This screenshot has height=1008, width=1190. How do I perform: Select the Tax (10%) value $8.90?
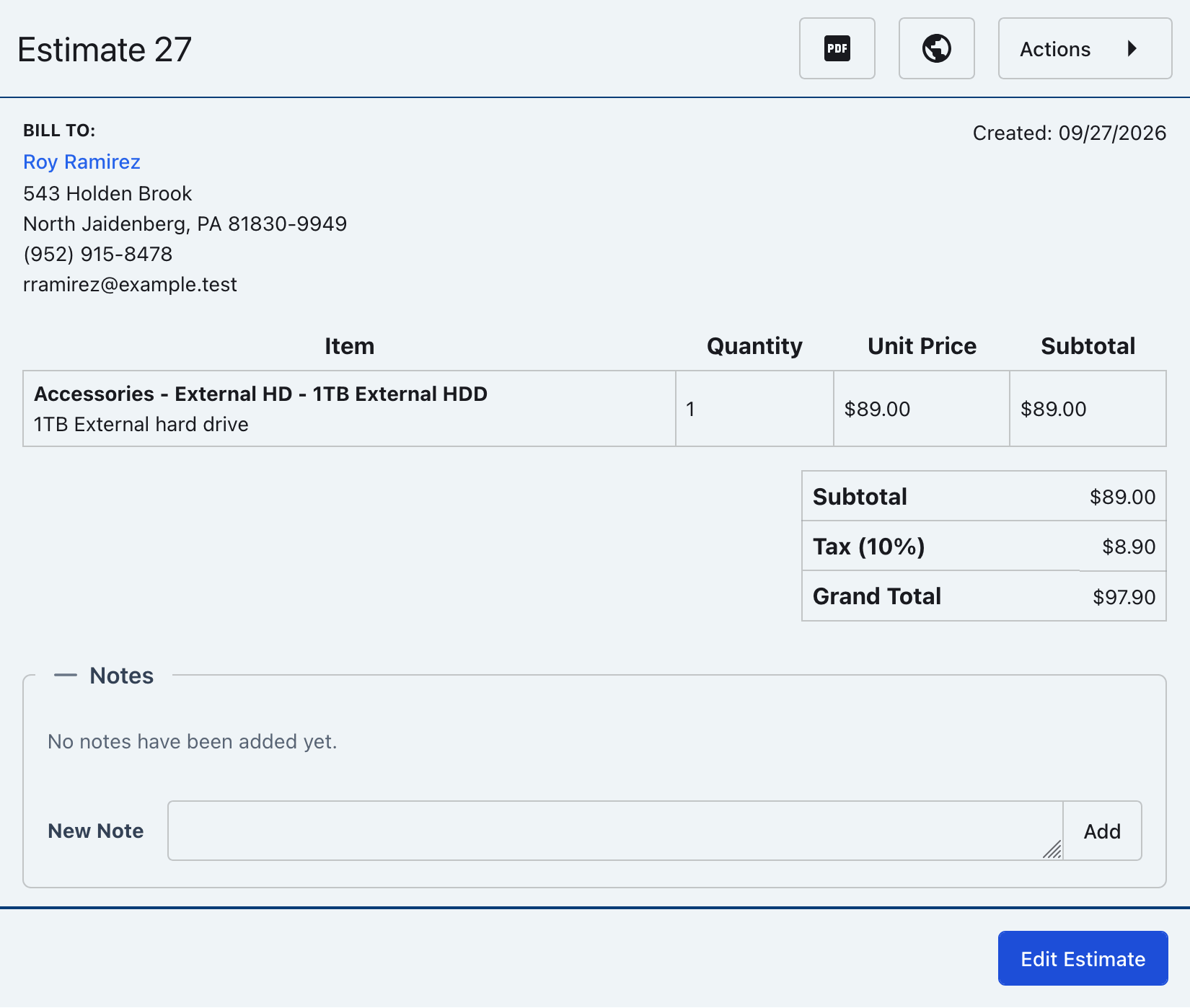click(x=1129, y=547)
